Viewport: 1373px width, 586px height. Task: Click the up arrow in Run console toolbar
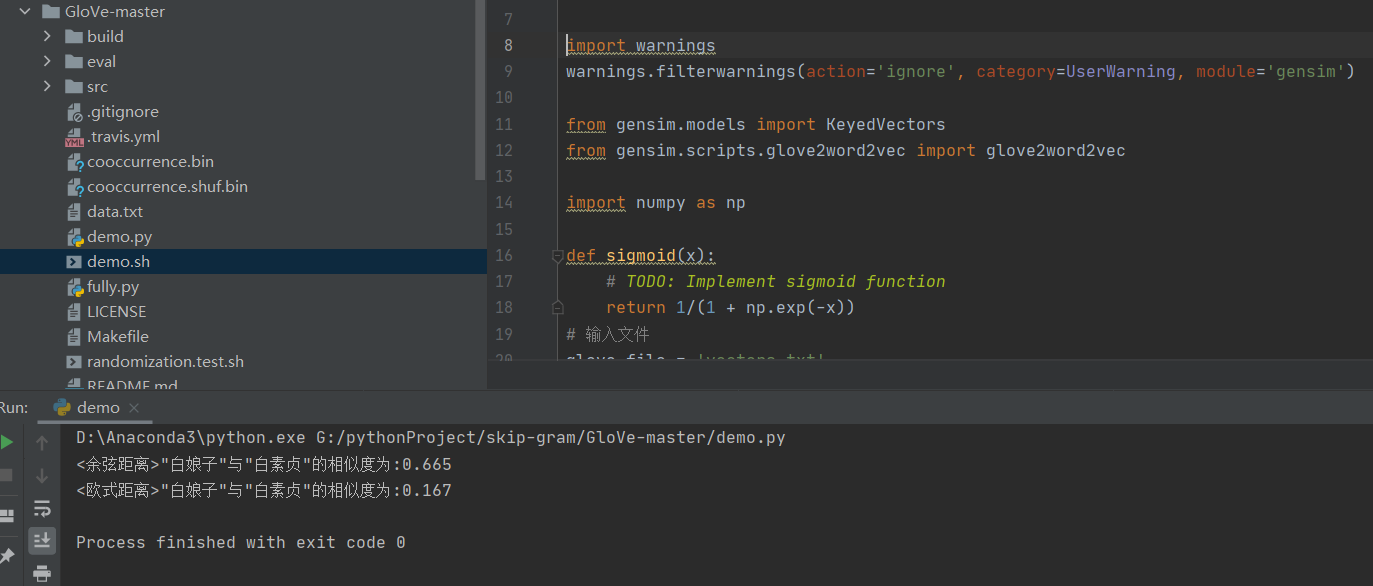click(x=42, y=442)
